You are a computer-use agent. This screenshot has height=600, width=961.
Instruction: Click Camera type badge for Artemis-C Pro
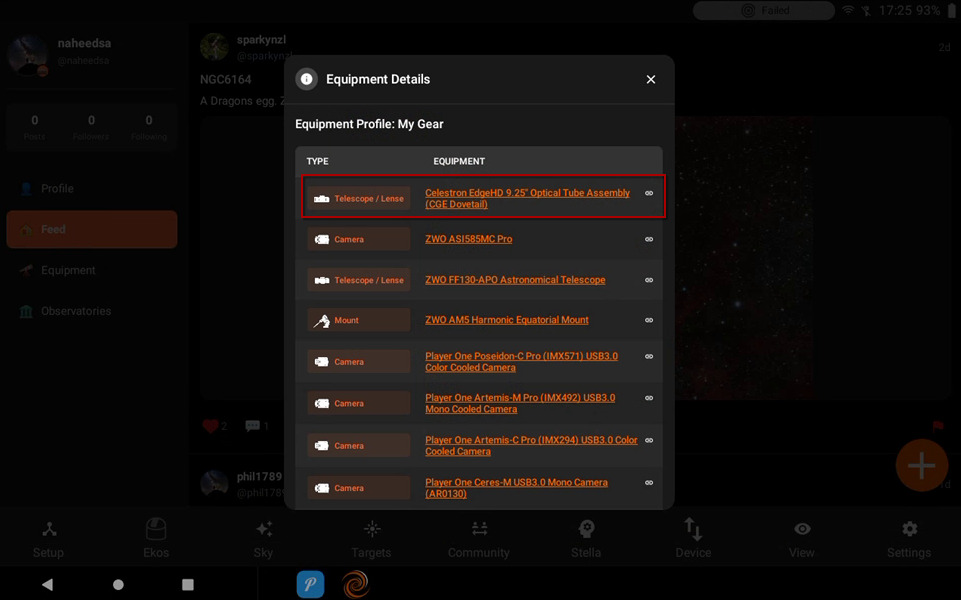[359, 446]
